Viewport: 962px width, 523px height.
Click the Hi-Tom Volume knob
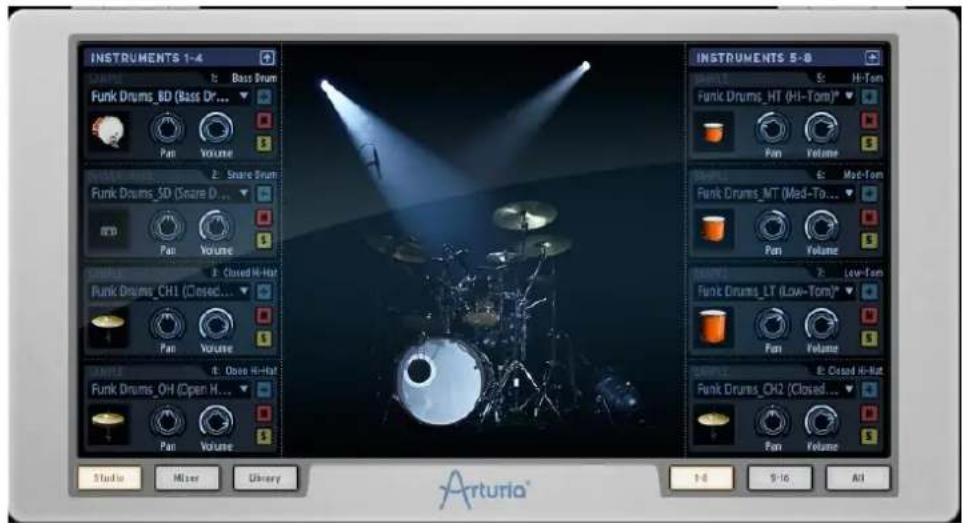pyautogui.click(x=822, y=128)
